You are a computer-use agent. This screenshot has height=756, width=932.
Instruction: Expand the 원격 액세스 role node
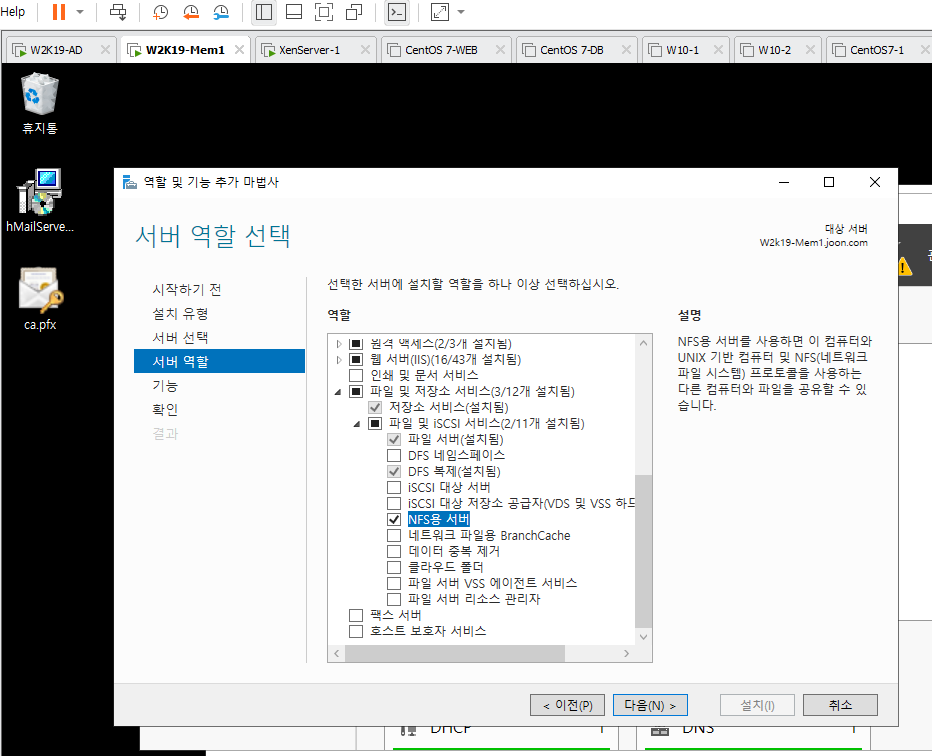339,344
